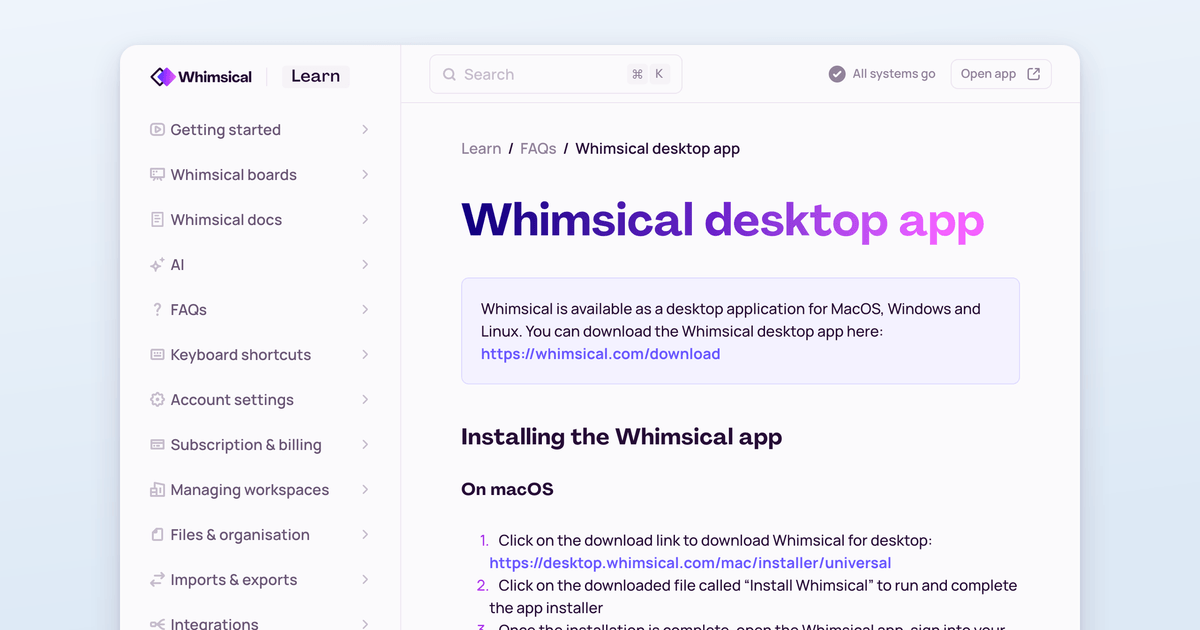Click the Open app button
The width and height of the screenshot is (1200, 630).
[x=1000, y=74]
